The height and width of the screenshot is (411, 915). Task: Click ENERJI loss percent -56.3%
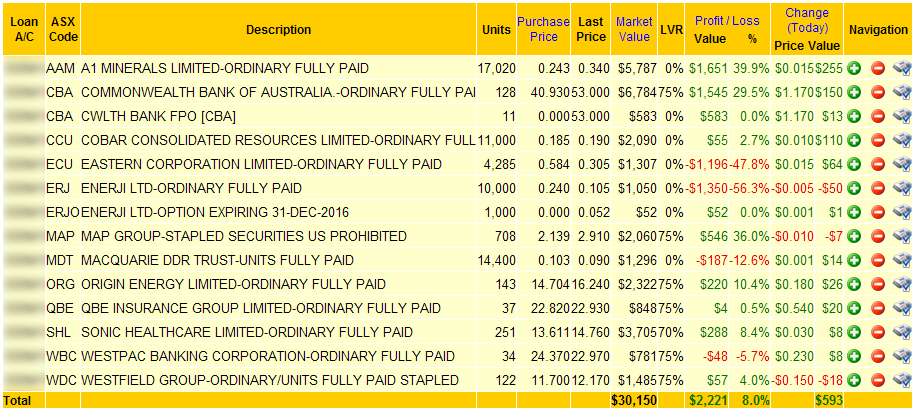(751, 188)
